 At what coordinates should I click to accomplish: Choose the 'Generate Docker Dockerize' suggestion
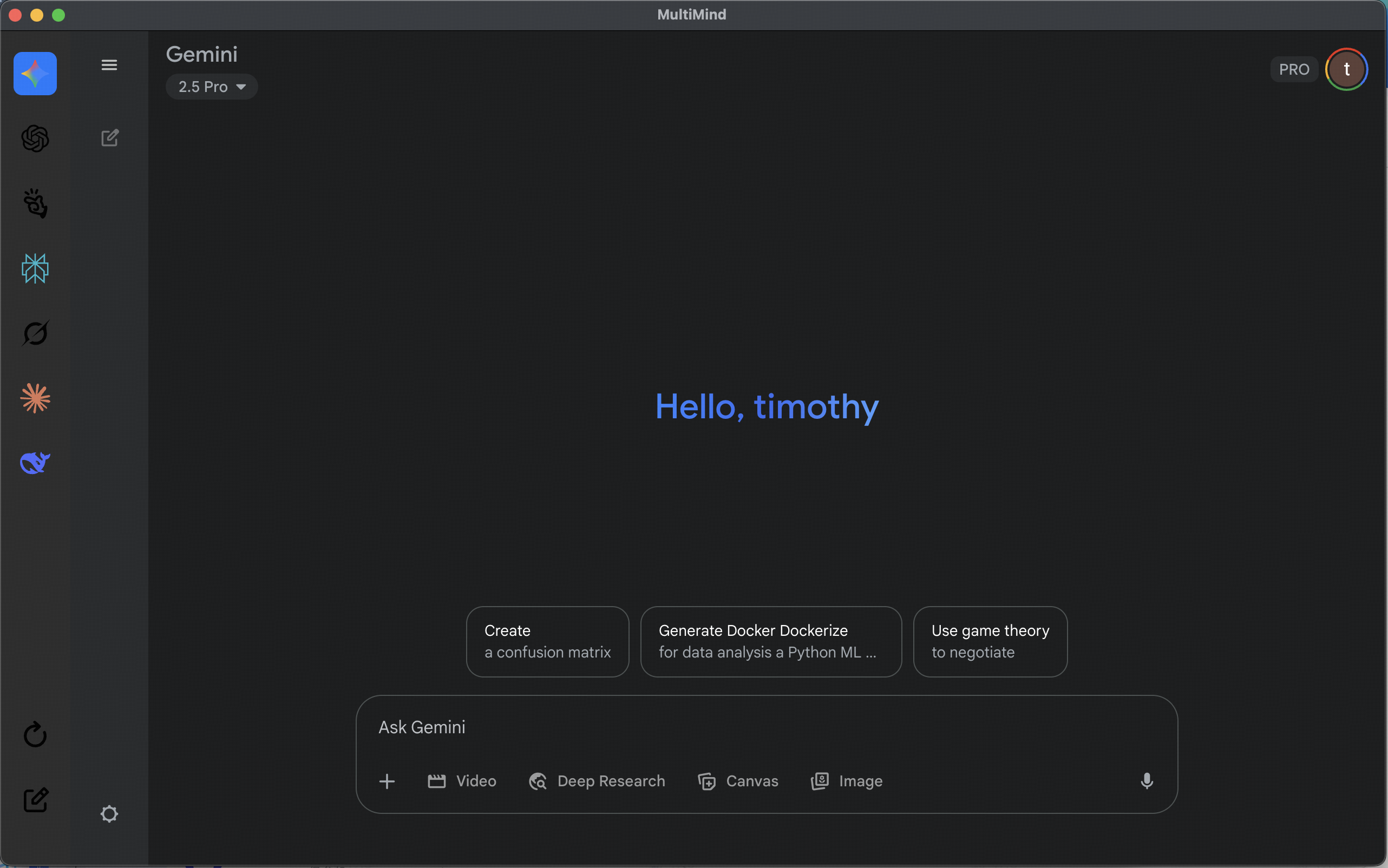[771, 642]
